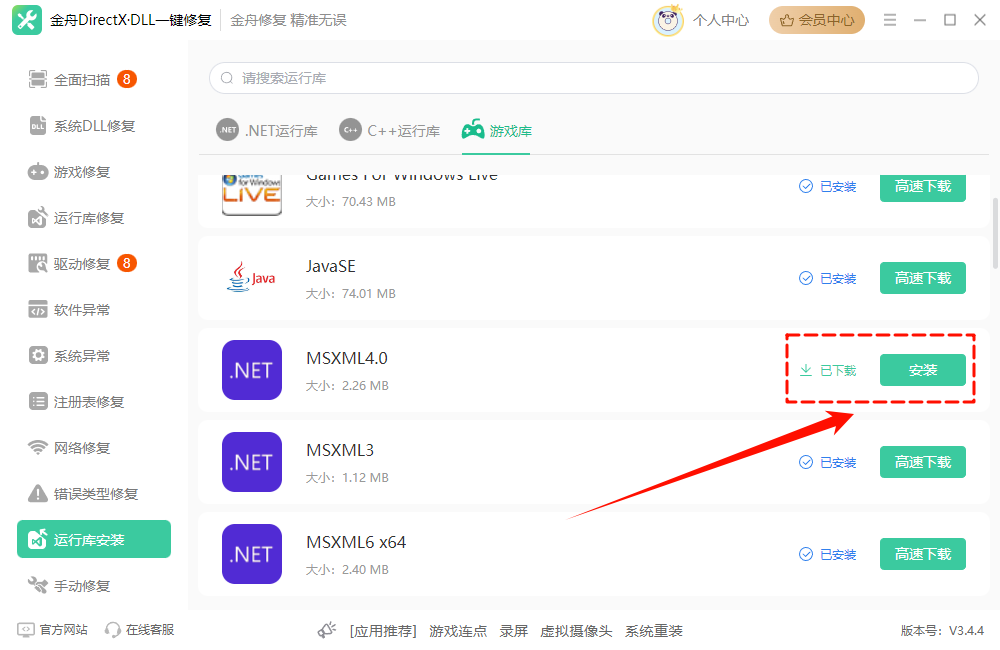Click 安装 button for MSXML4.0

pos(922,370)
